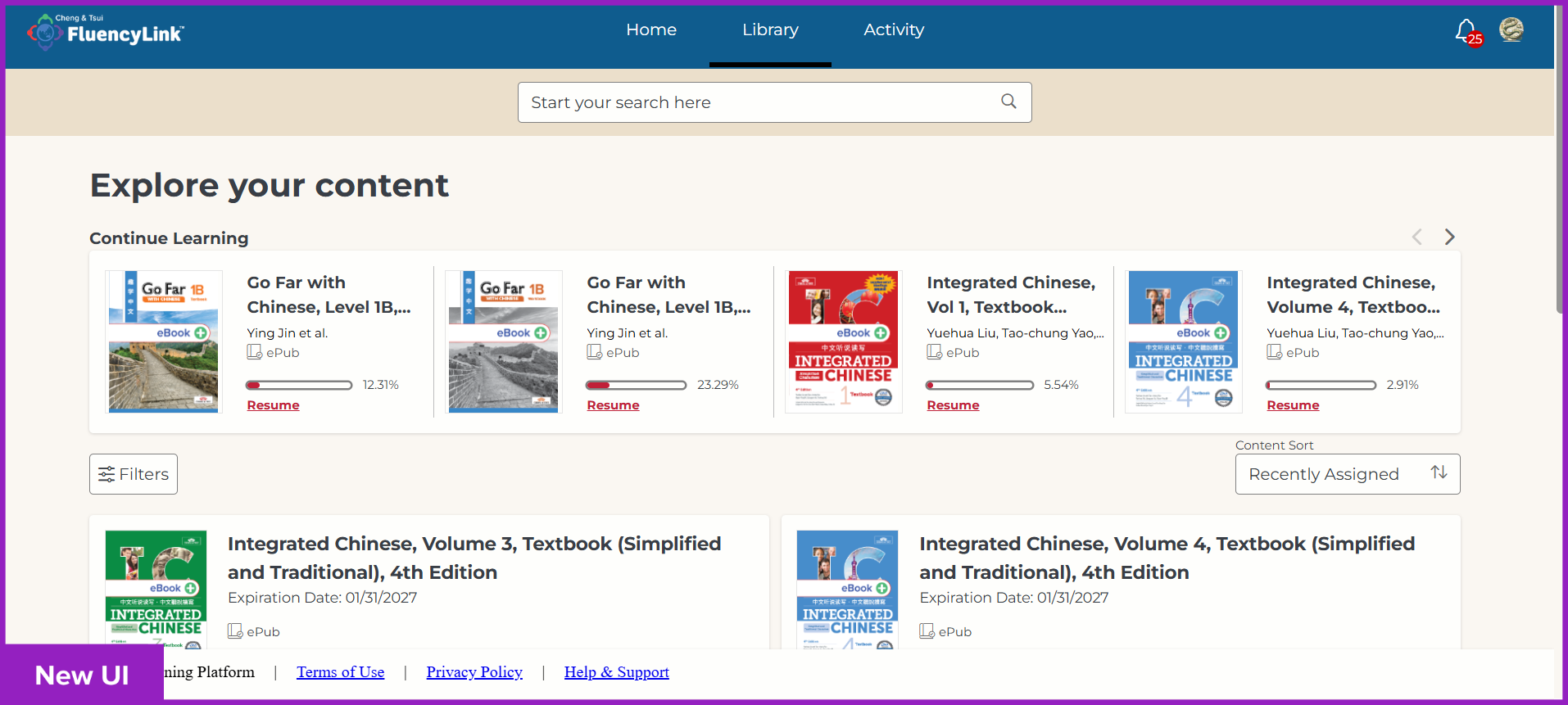Open the red Integrated Chinese 1 cover
Image resolution: width=1568 pixels, height=705 pixels.
click(844, 341)
